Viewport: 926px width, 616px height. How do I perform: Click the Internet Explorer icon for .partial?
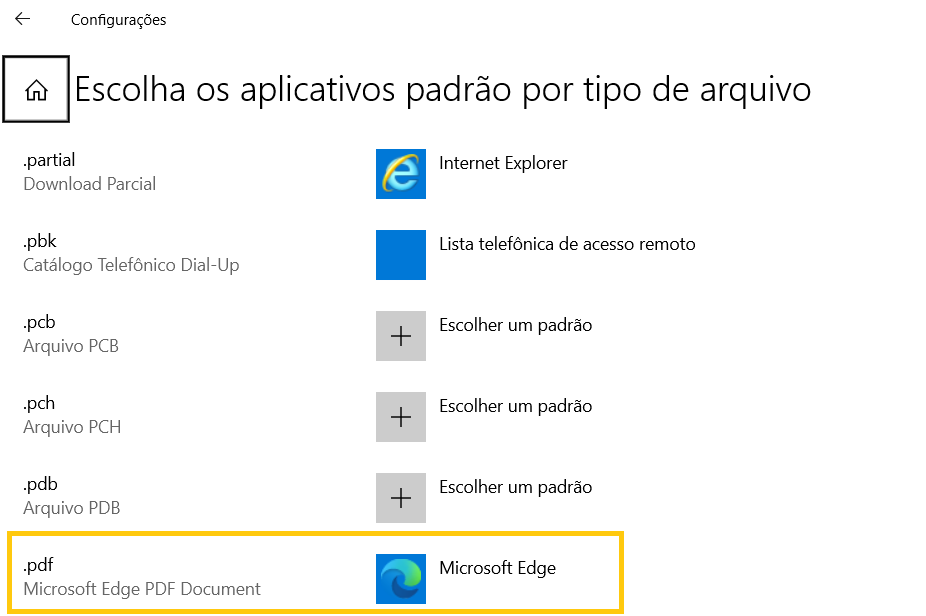(x=401, y=174)
